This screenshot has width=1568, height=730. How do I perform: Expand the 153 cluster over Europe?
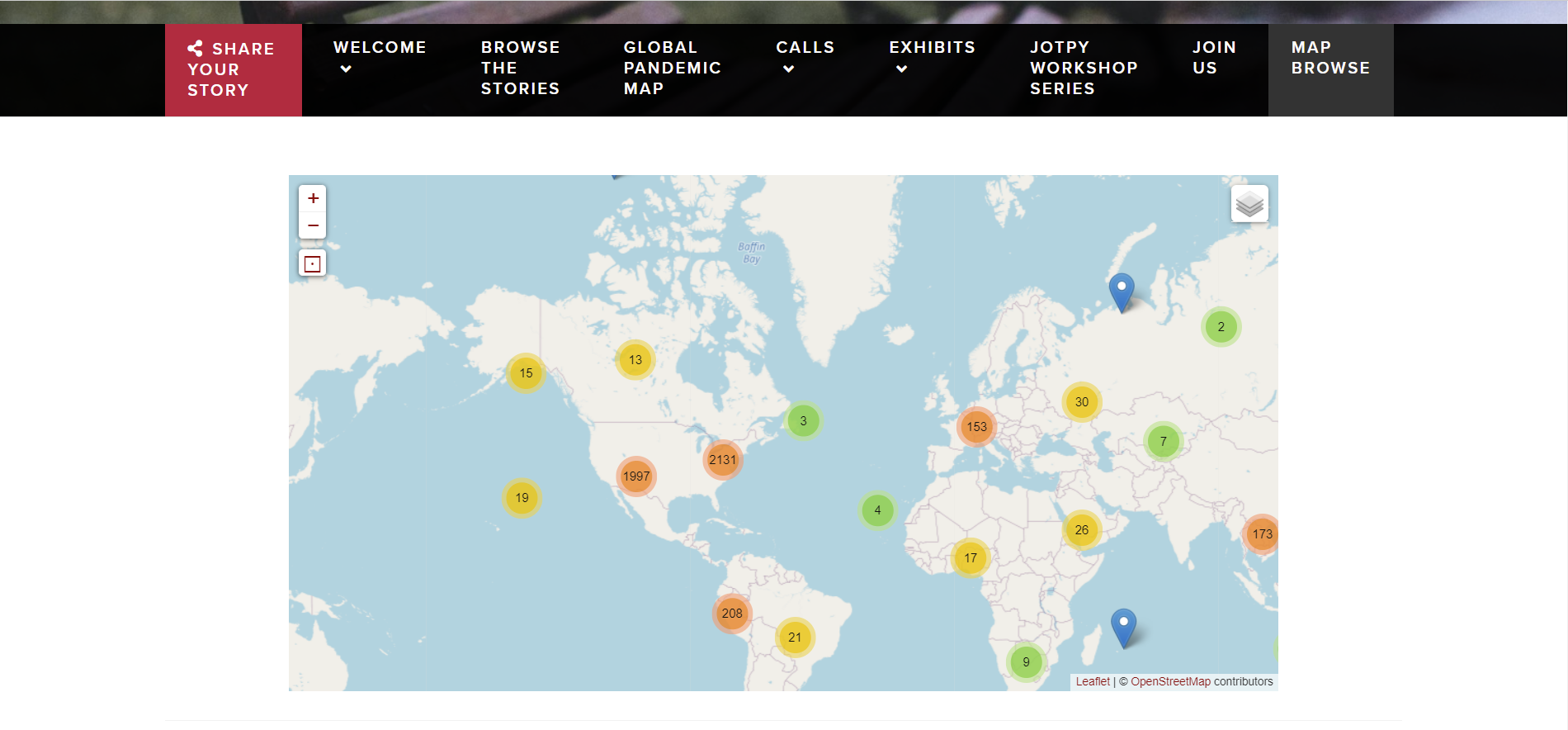point(977,427)
